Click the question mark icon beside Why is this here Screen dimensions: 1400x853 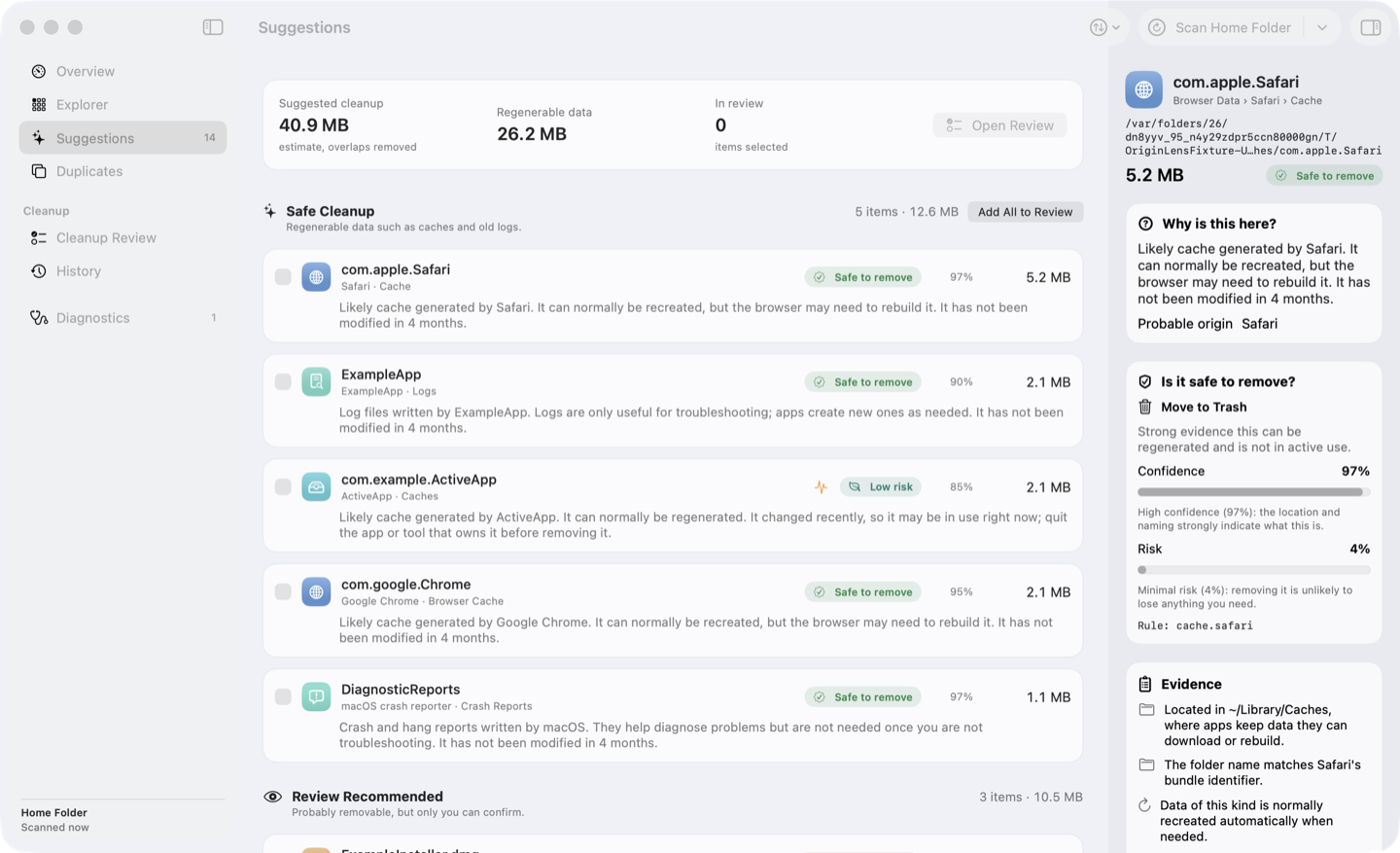coord(1145,224)
